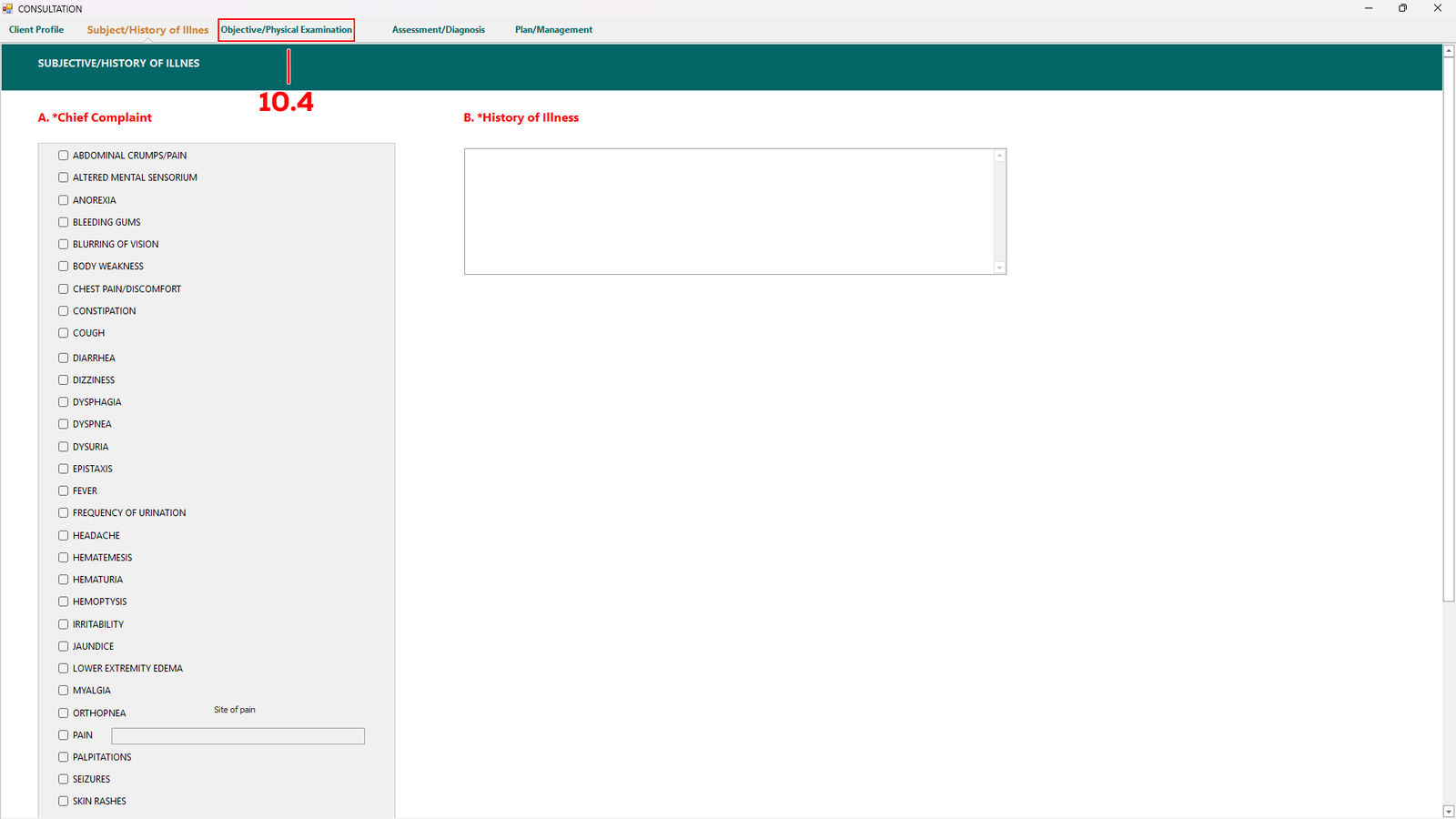Tick the Fever checkbox
This screenshot has width=1456, height=819.
[64, 491]
